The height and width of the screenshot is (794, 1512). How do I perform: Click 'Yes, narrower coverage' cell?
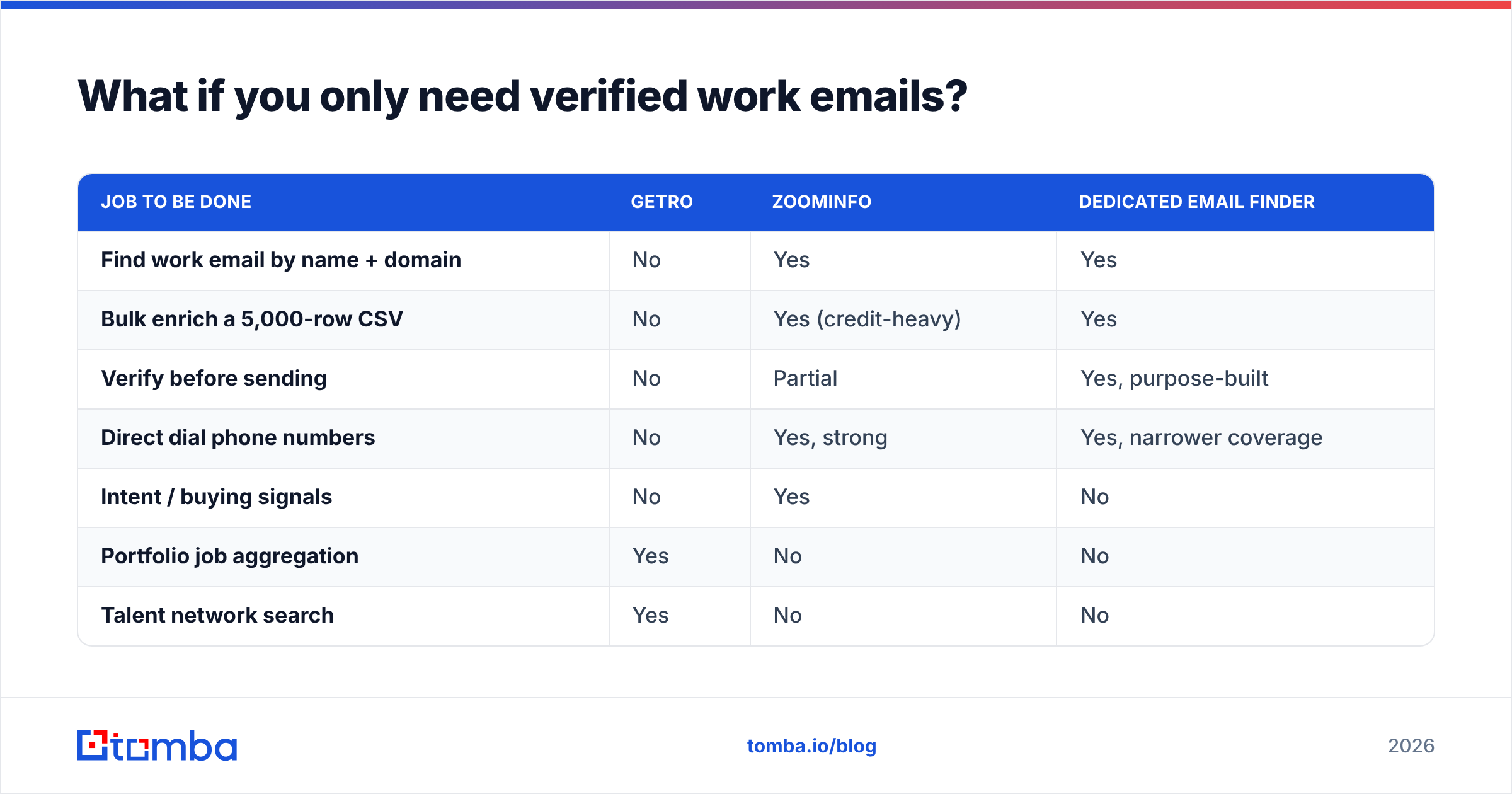click(1201, 437)
